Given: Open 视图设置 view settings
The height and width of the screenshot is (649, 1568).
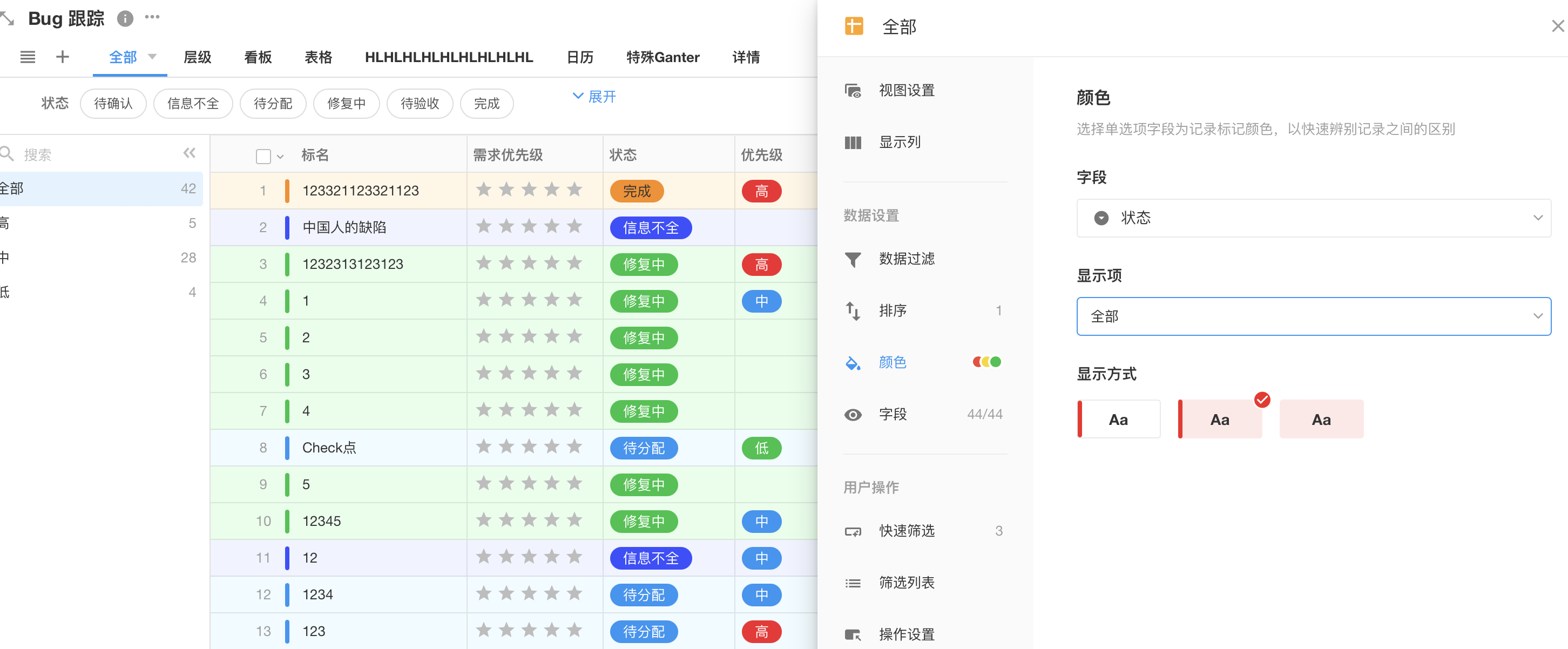Looking at the screenshot, I should tap(905, 91).
